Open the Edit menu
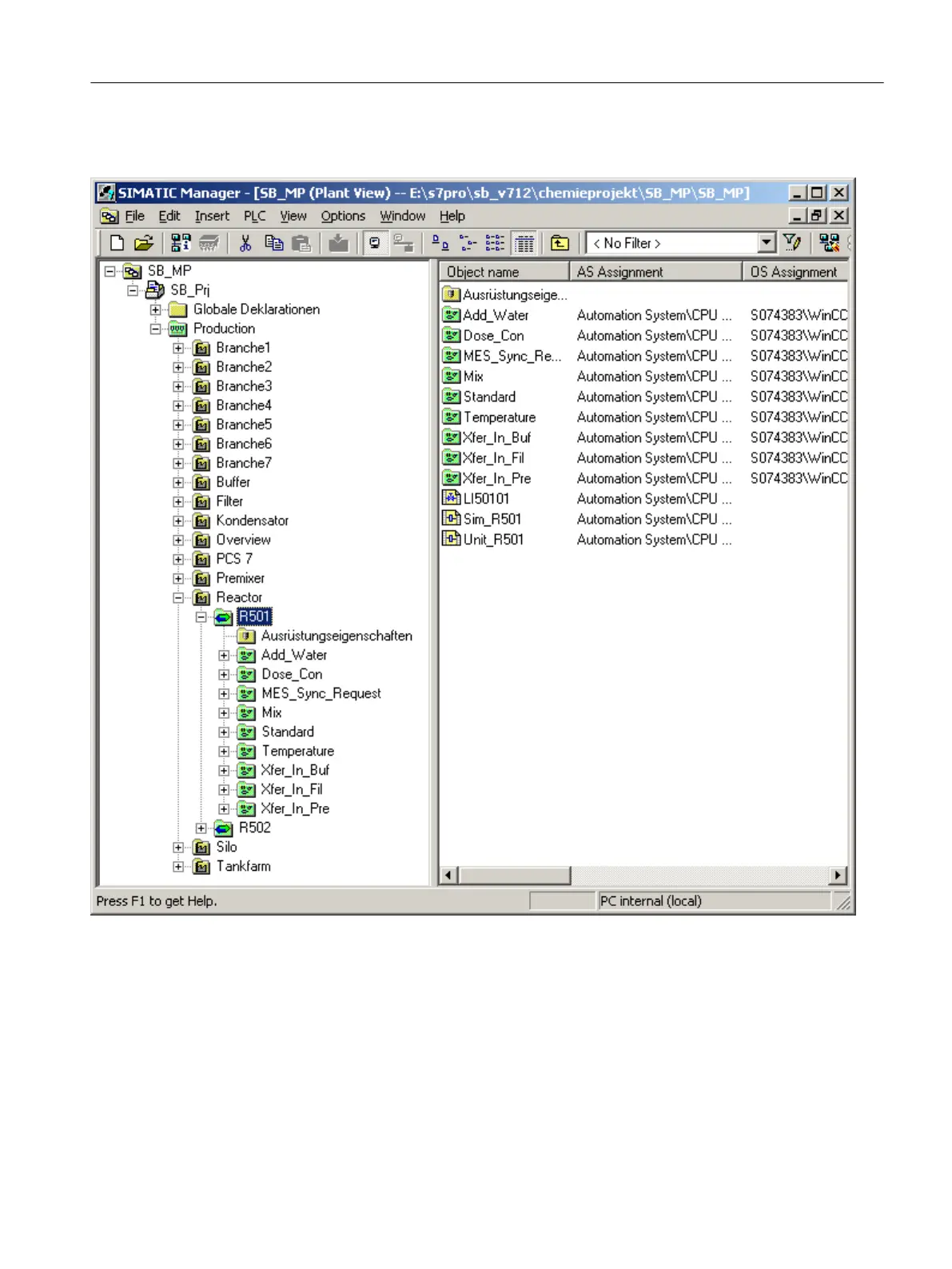Screen dimensions: 952x1269 [169, 216]
